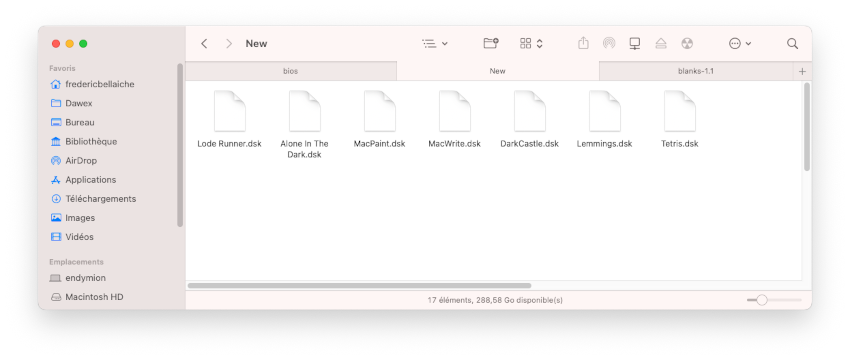Go to Bureau in the sidebar
The width and height of the screenshot is (850, 360).
pyautogui.click(x=72, y=123)
